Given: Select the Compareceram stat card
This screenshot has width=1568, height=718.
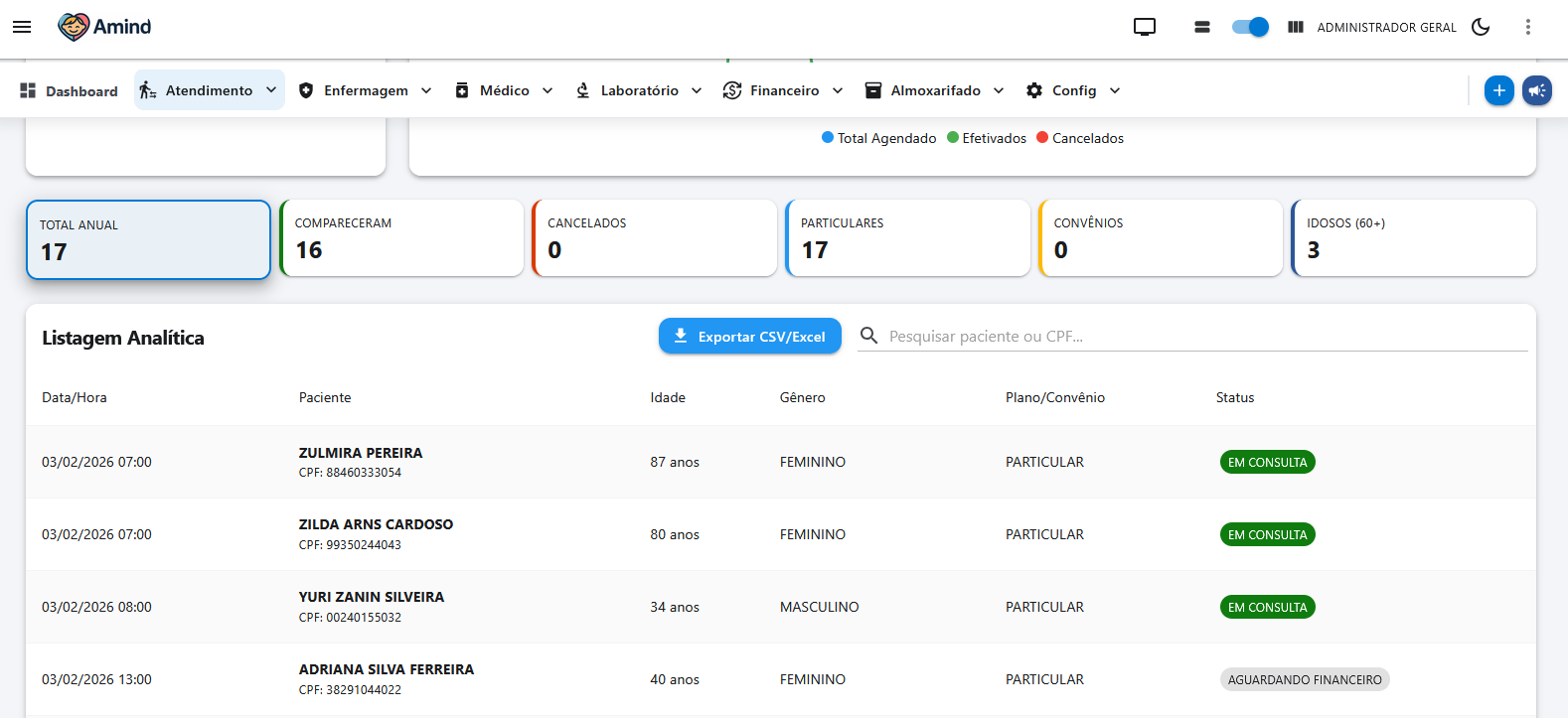Looking at the screenshot, I should (401, 238).
